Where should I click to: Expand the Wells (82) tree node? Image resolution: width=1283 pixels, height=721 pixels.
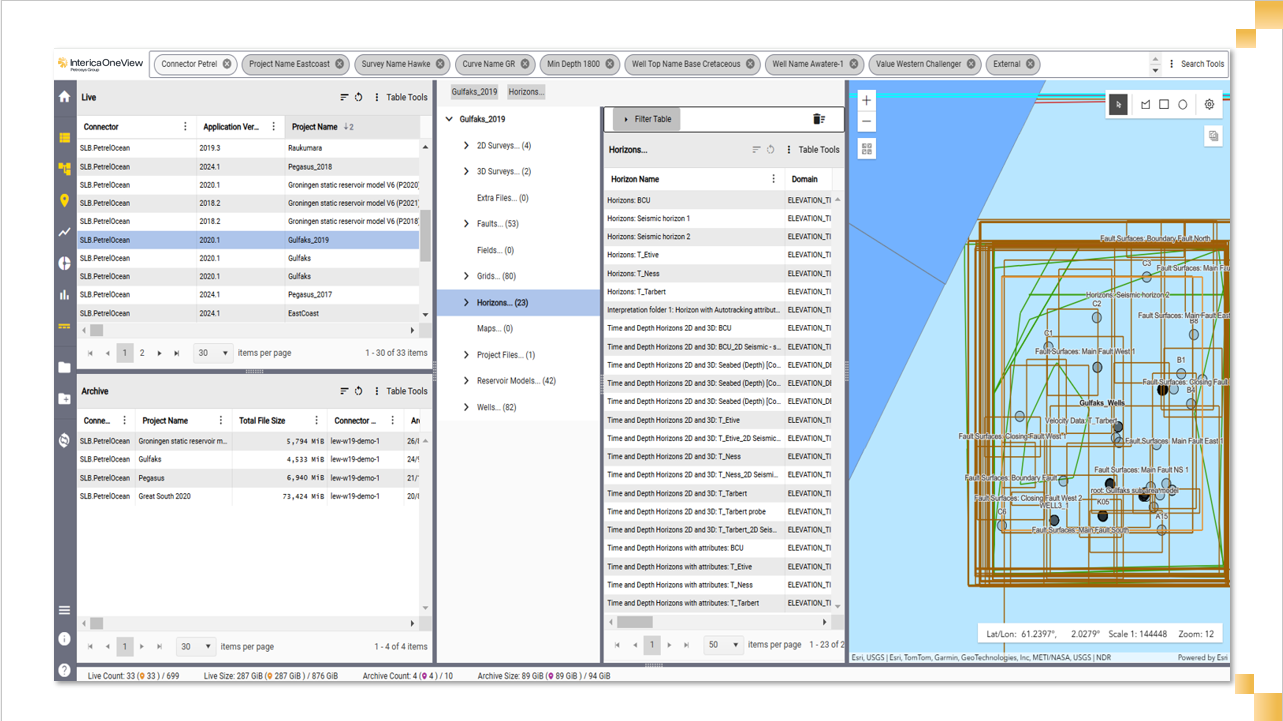(466, 407)
